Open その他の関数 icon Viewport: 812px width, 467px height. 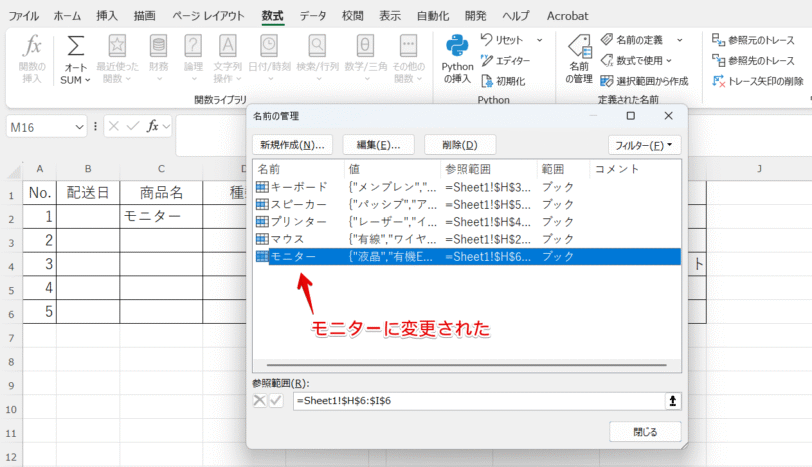coord(408,46)
